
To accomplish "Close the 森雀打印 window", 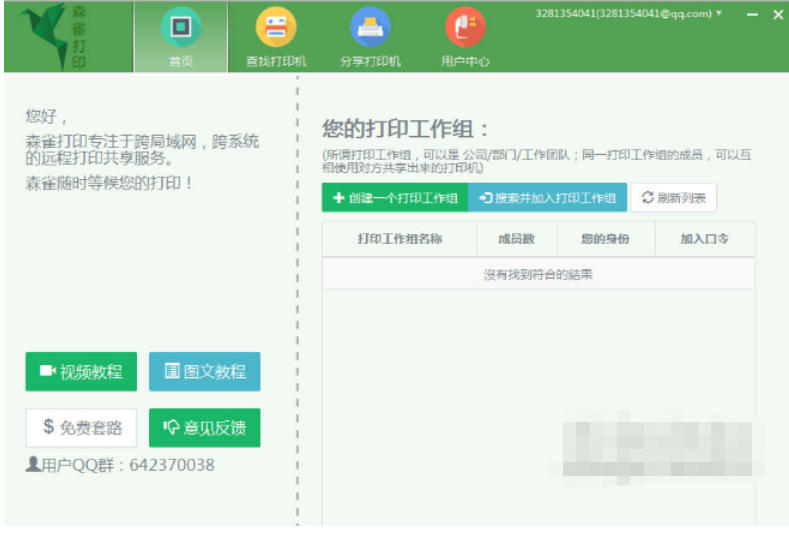I will point(778,14).
